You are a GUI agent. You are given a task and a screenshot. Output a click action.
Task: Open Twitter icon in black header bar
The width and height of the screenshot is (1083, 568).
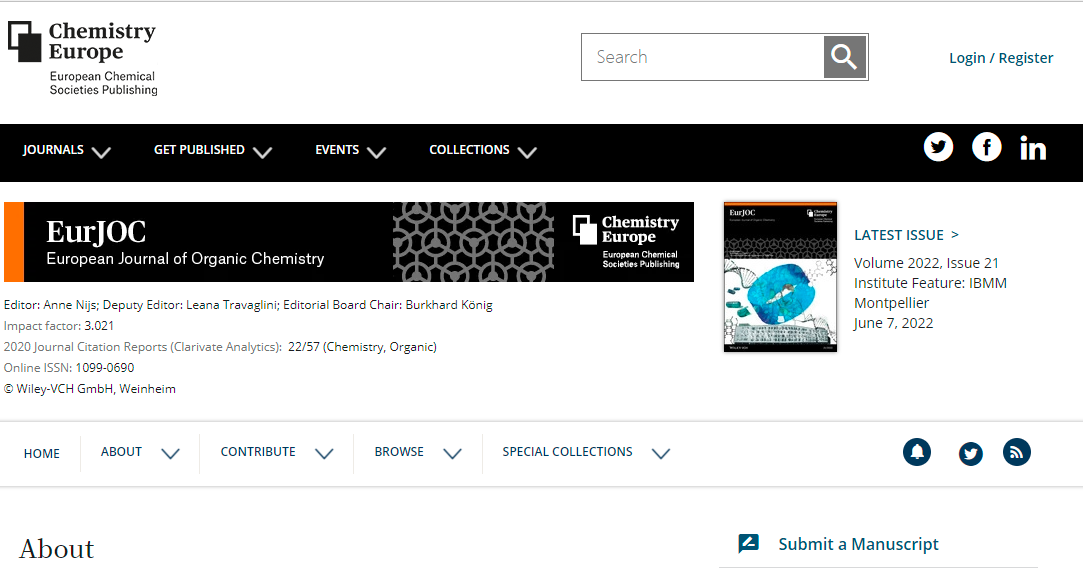938,148
